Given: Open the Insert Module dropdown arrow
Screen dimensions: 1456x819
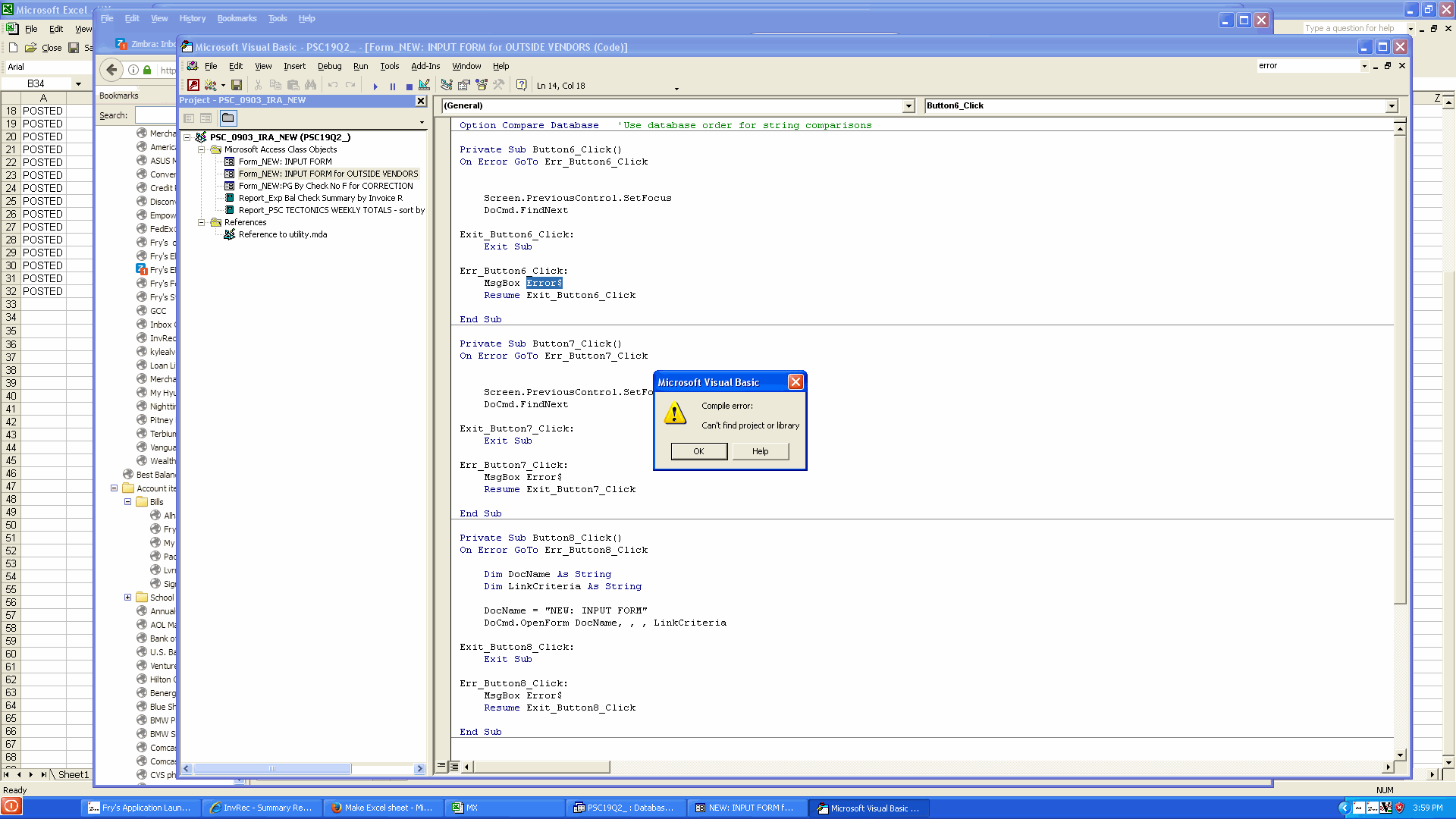Looking at the screenshot, I should [223, 86].
